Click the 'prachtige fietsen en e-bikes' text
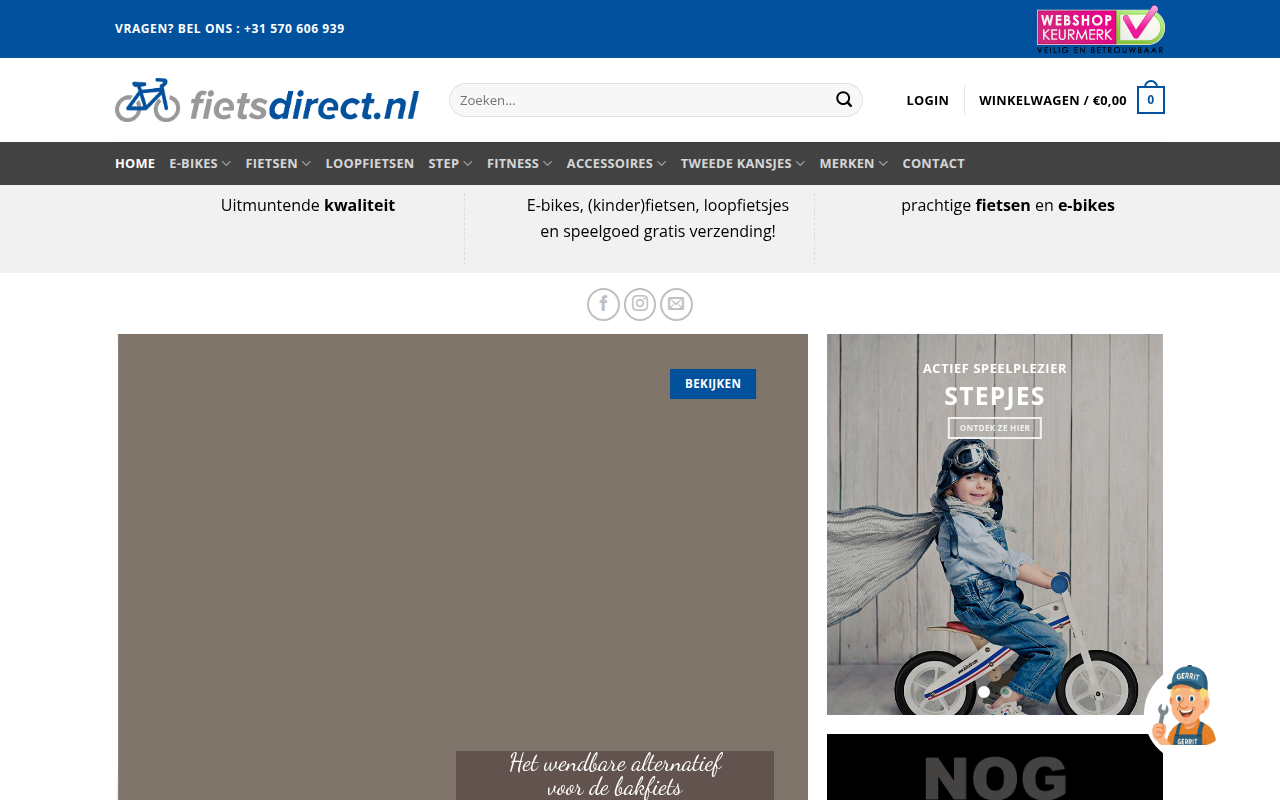This screenshot has height=800, width=1280. [1008, 205]
